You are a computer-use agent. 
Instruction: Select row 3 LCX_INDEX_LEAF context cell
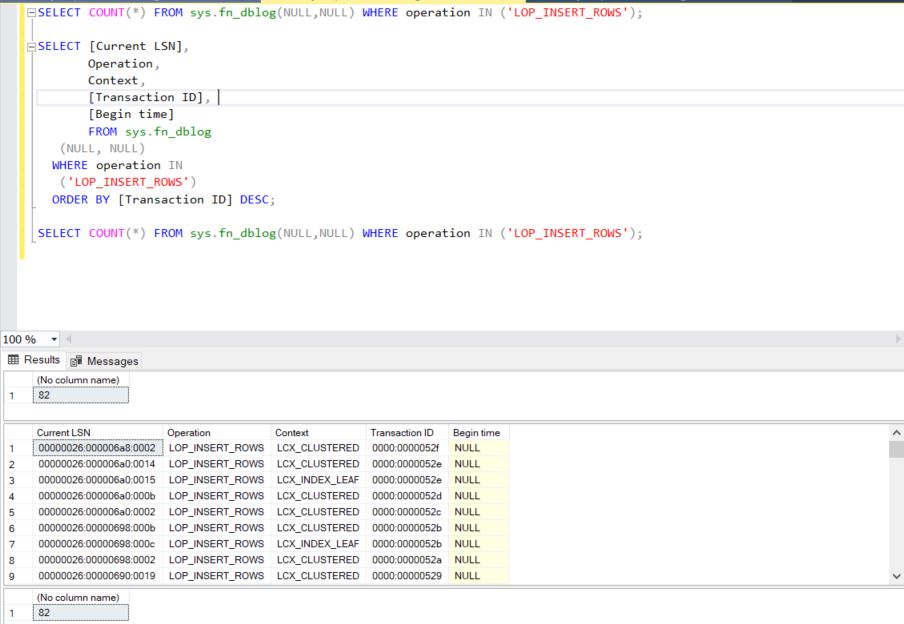pos(319,480)
